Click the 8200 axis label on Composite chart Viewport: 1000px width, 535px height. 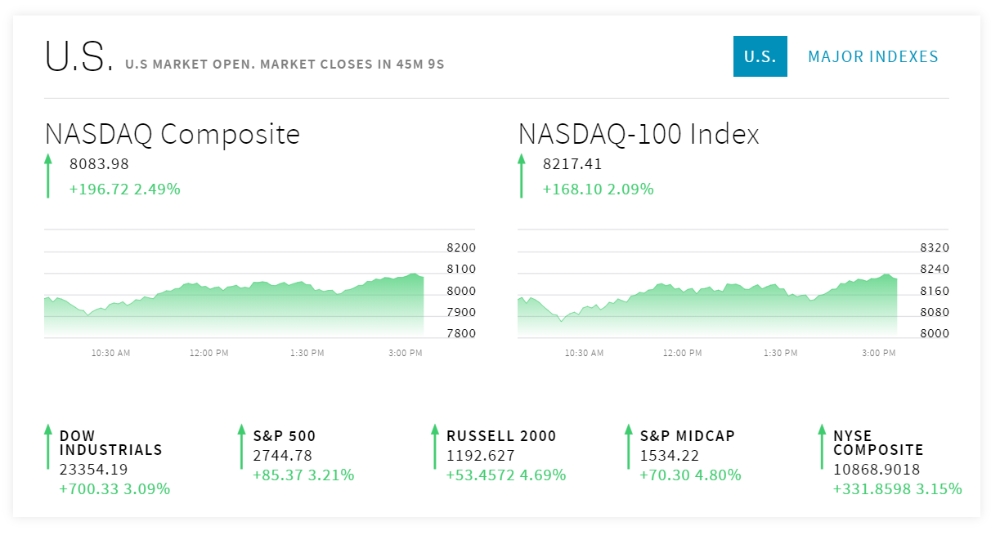[461, 247]
